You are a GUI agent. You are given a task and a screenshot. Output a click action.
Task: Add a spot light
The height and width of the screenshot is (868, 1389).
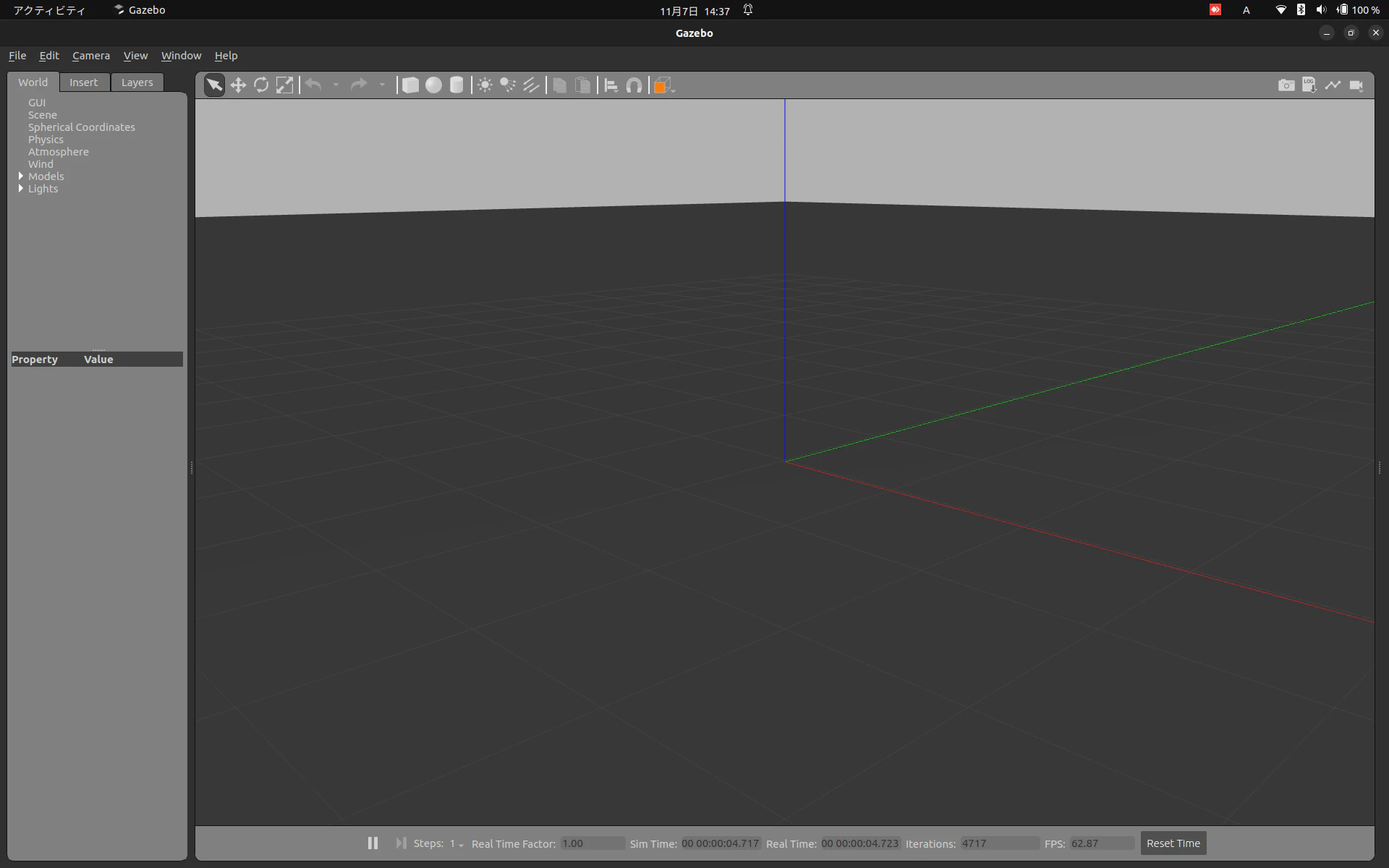pos(508,85)
